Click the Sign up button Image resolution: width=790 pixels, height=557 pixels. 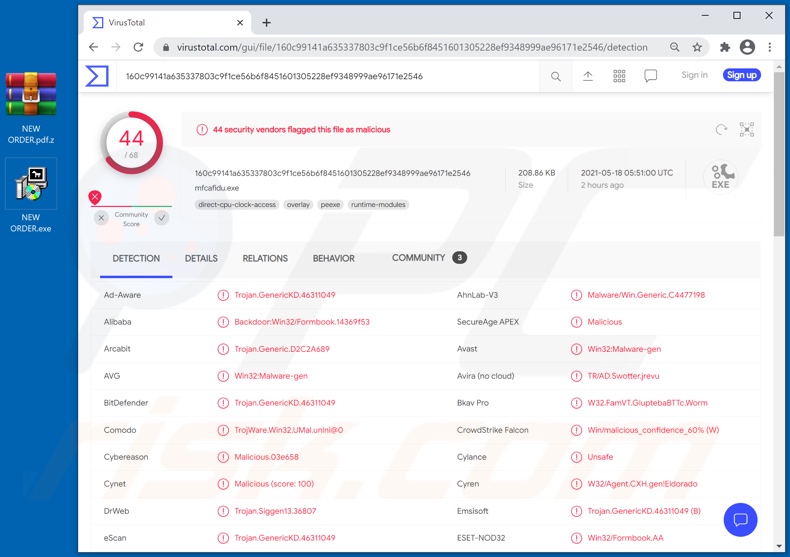tap(742, 75)
